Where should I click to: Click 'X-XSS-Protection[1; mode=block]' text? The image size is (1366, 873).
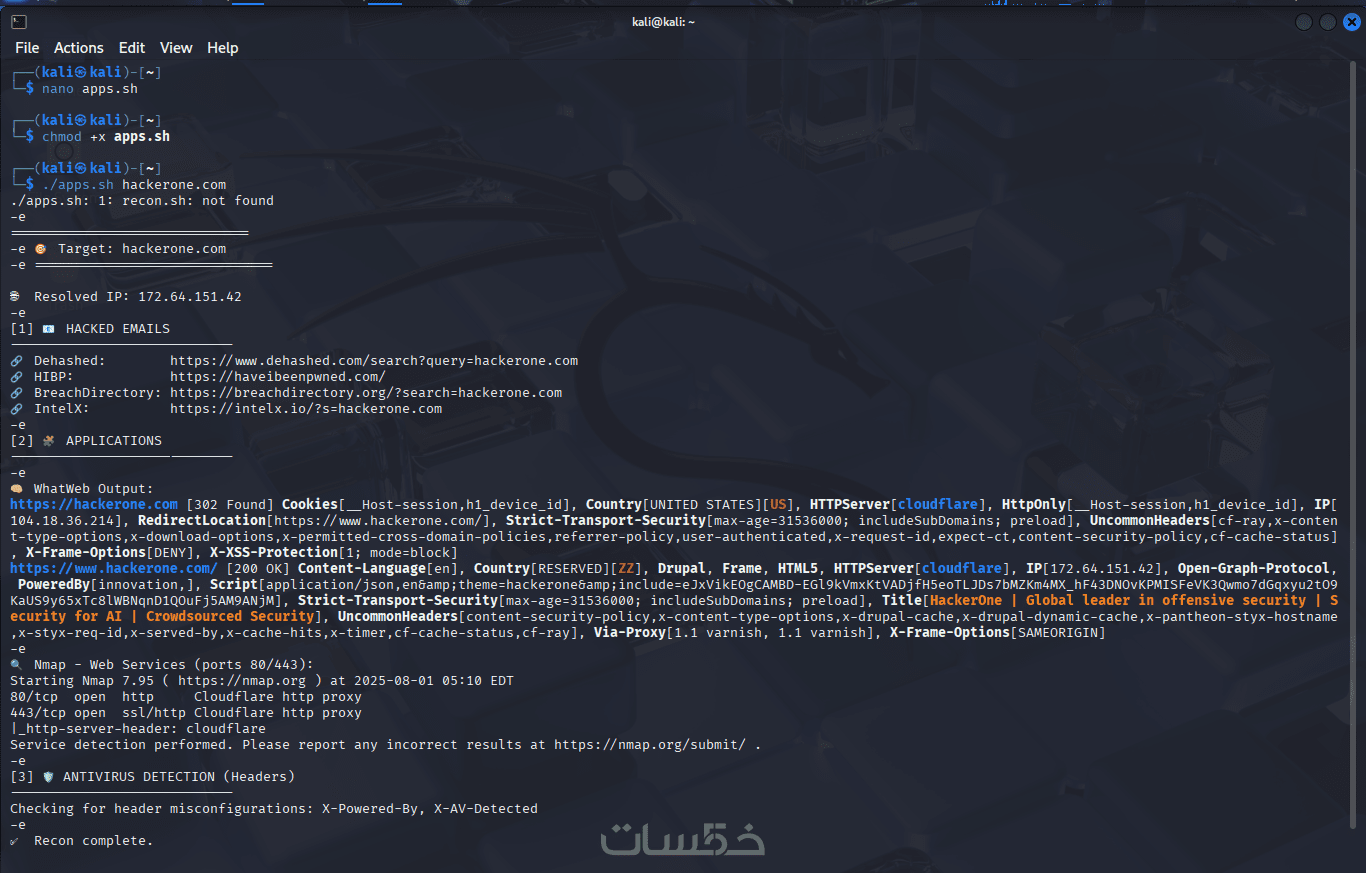point(334,553)
